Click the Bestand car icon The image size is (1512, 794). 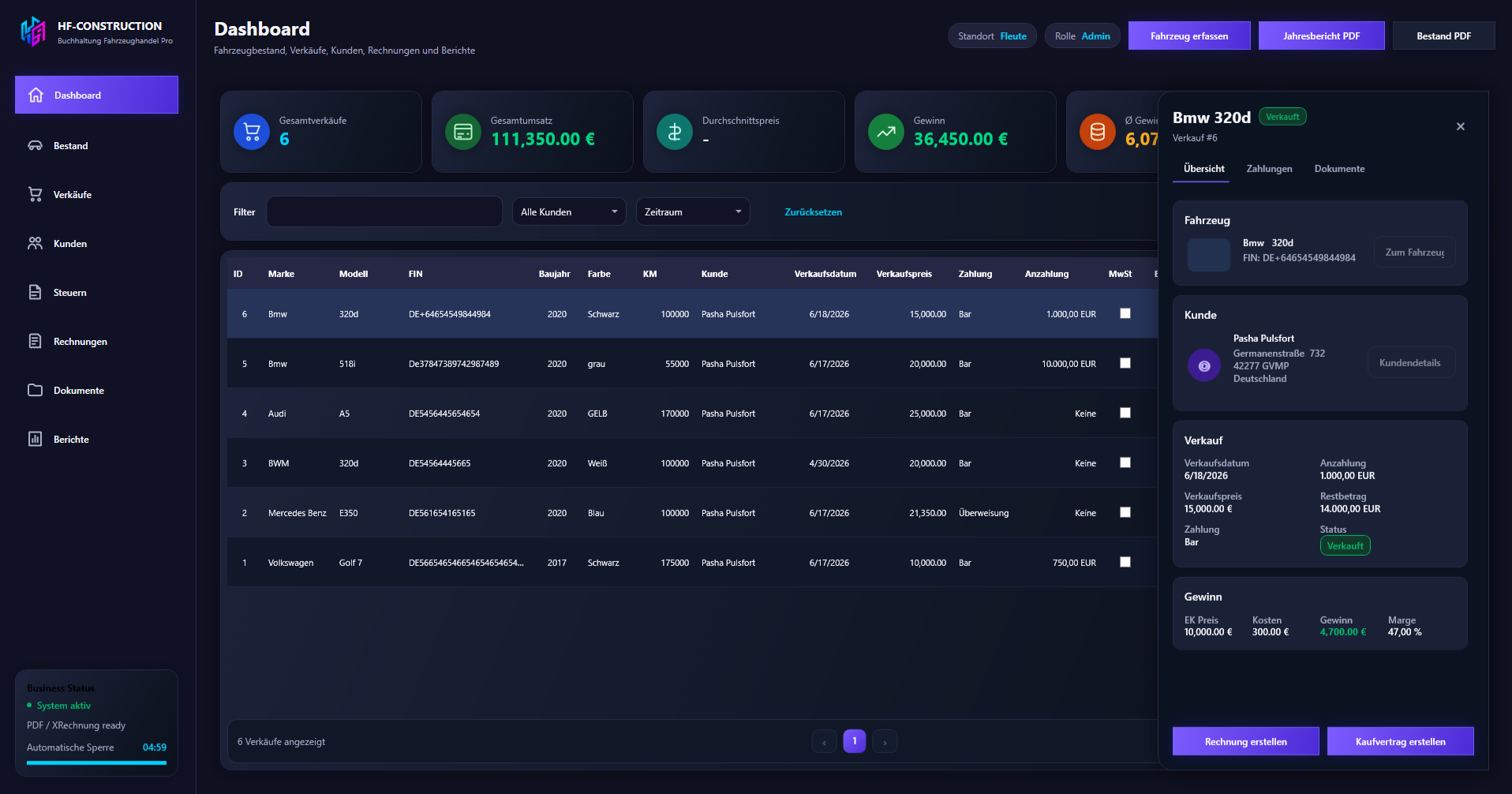tap(36, 145)
